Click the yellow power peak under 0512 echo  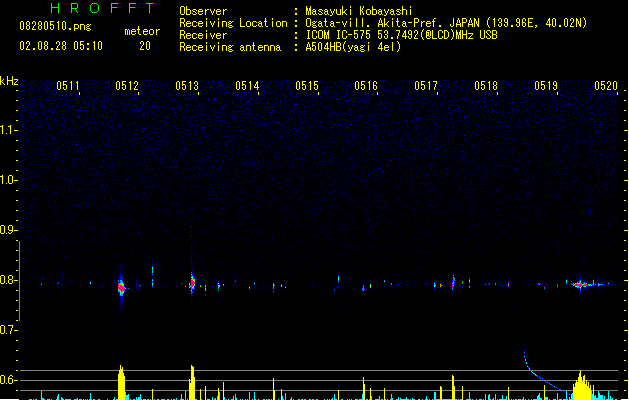coord(121,383)
